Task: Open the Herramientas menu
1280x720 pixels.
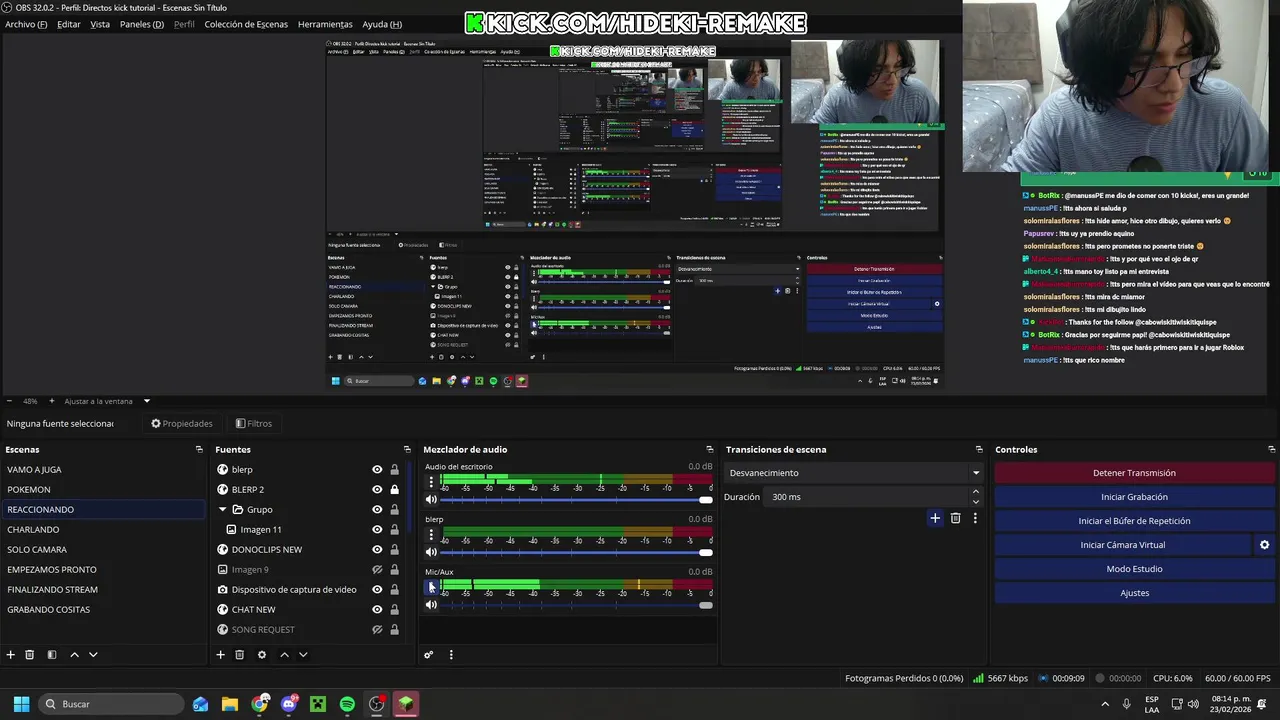Action: click(x=325, y=24)
